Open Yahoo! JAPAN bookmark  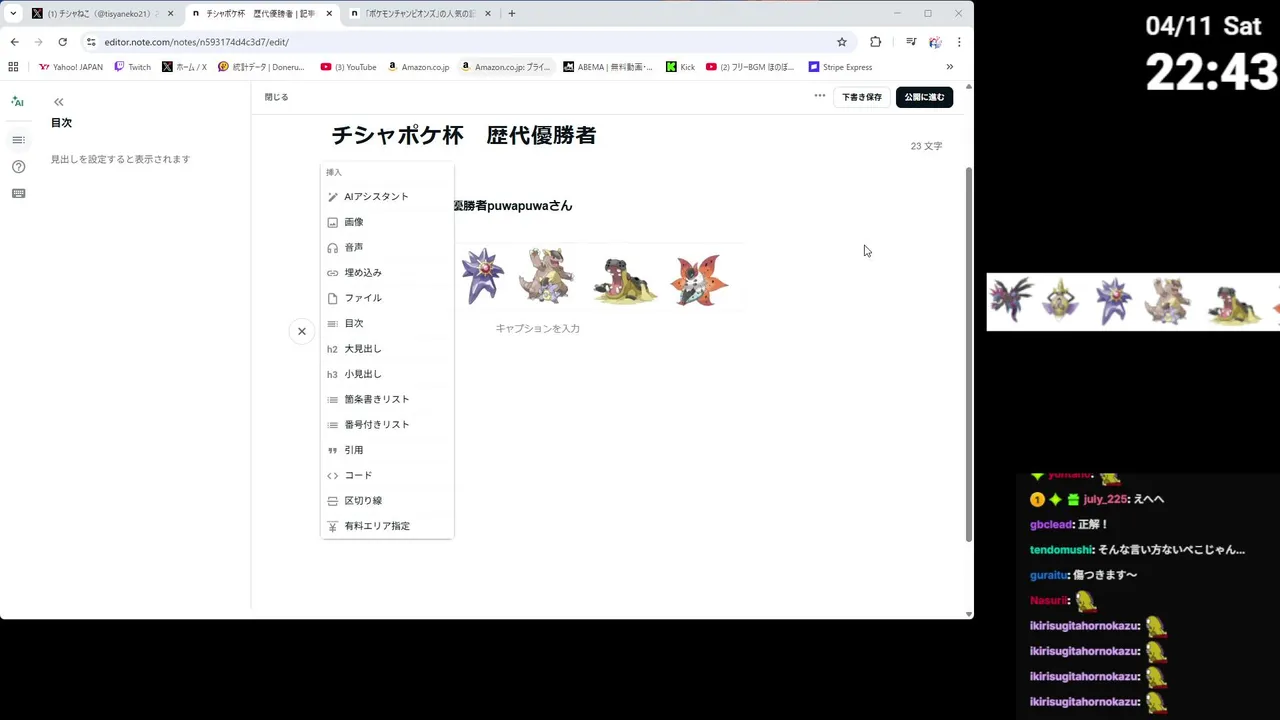tap(71, 67)
